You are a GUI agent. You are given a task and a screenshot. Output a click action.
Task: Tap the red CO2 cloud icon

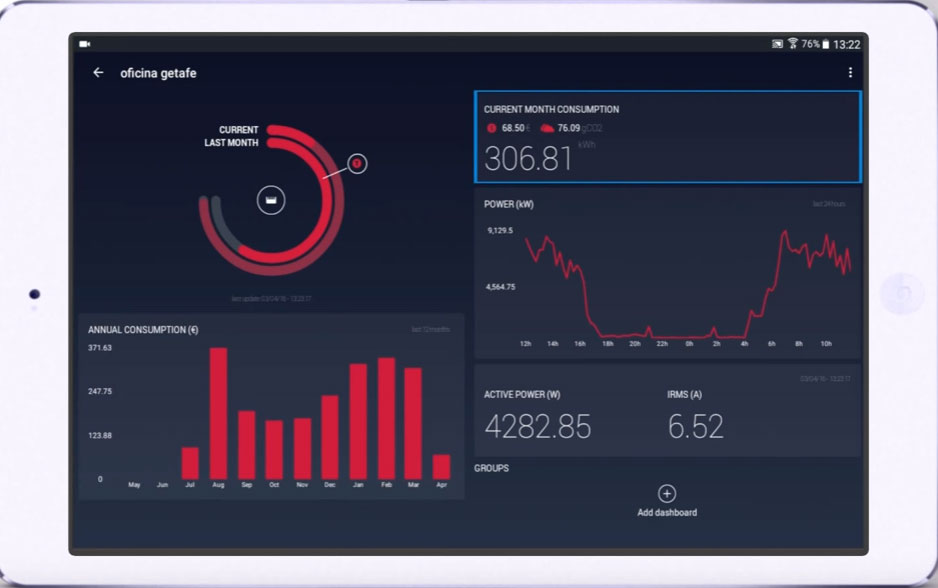pyautogui.click(x=547, y=128)
